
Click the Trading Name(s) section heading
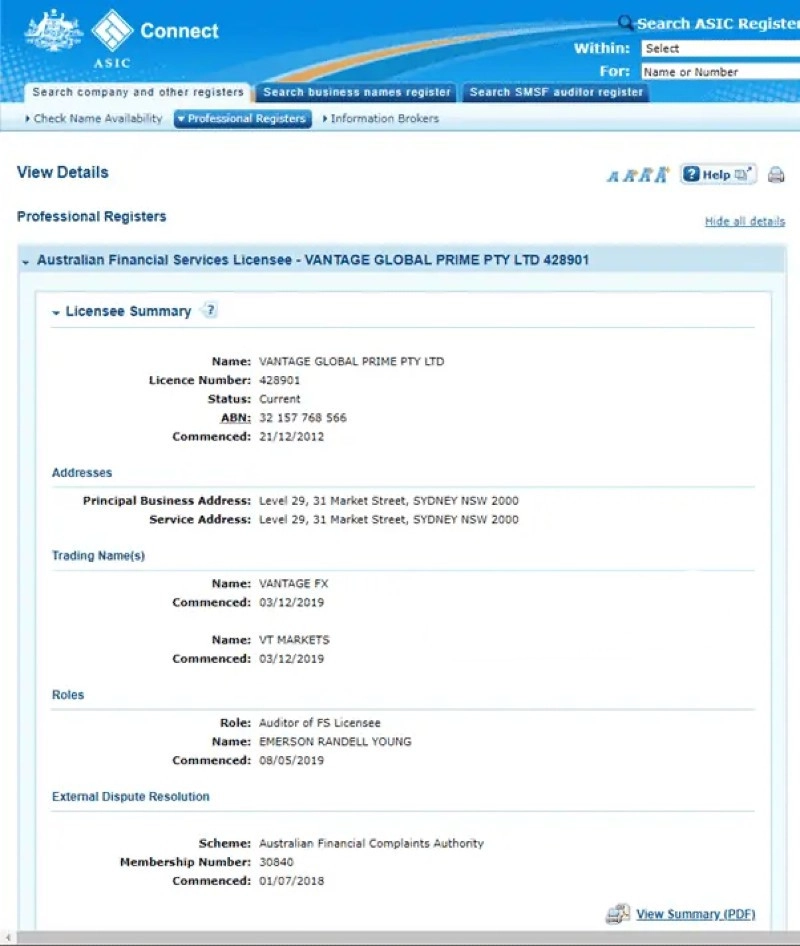coord(98,556)
